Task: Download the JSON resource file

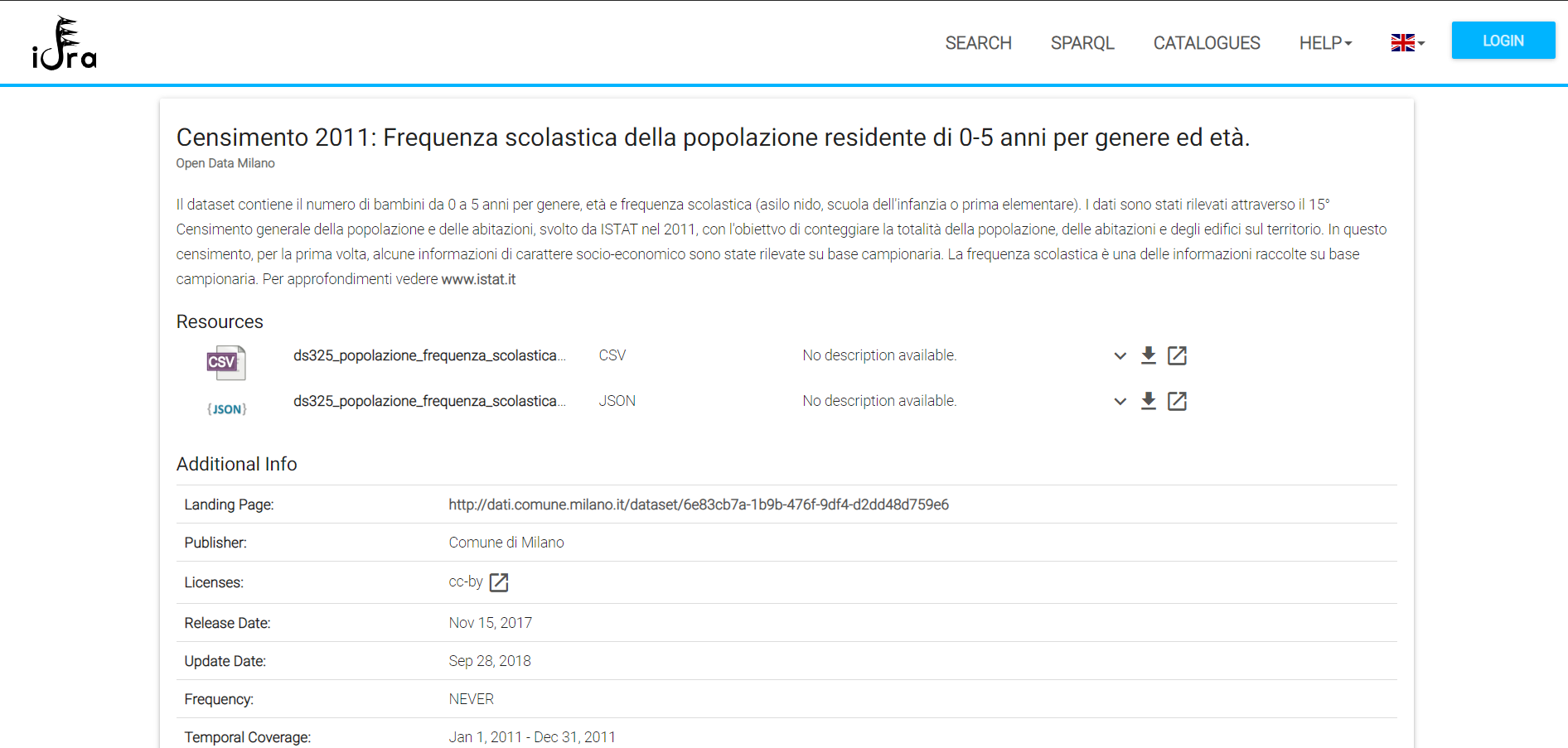Action: [x=1148, y=401]
